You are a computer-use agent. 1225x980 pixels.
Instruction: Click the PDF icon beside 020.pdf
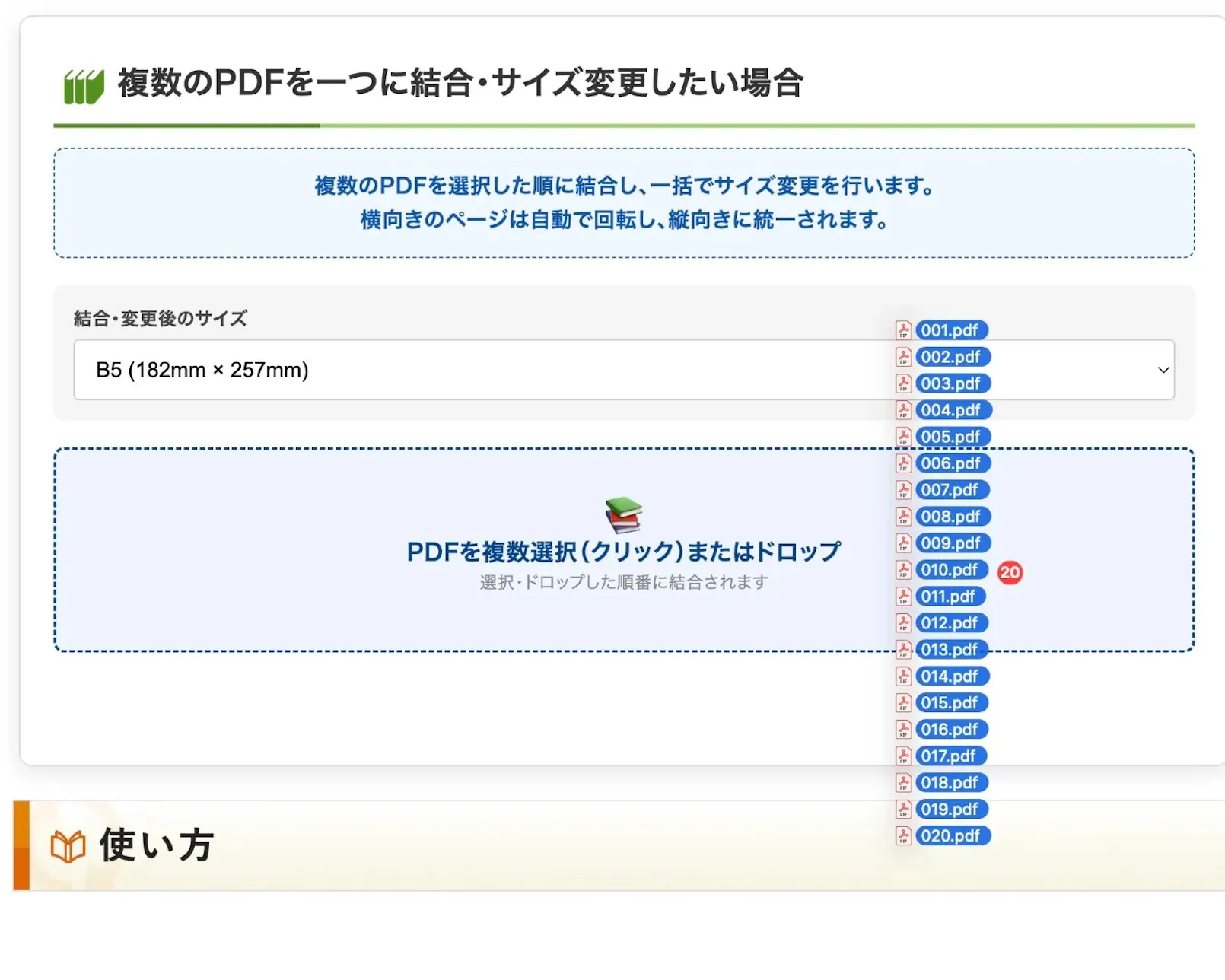click(903, 835)
